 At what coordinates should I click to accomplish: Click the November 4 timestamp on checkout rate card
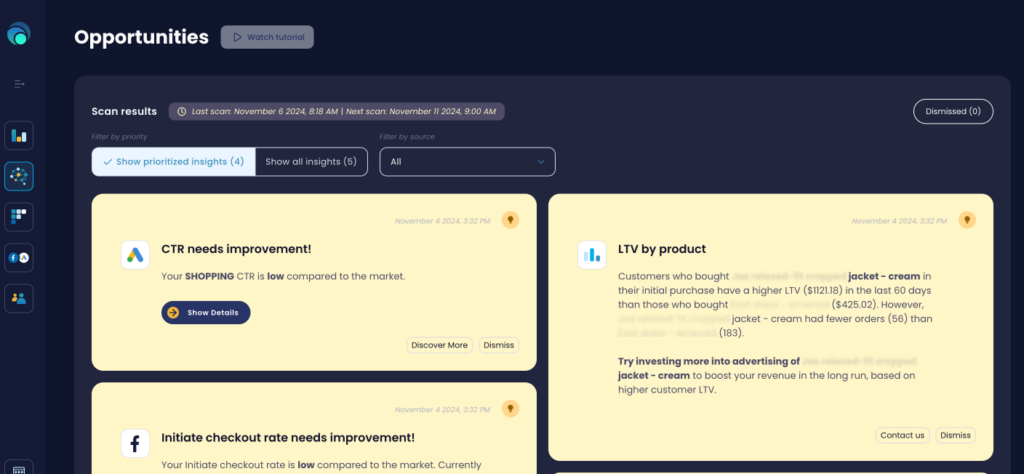click(442, 410)
